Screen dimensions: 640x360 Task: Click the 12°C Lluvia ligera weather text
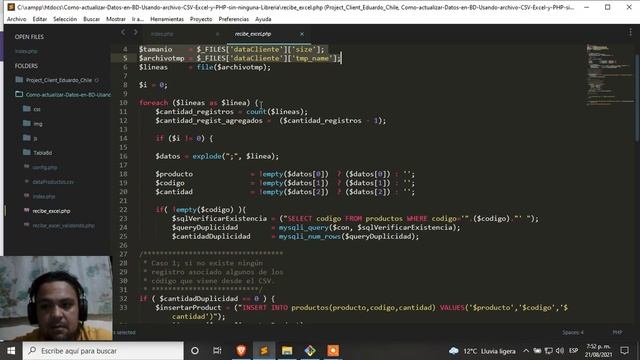click(x=489, y=351)
